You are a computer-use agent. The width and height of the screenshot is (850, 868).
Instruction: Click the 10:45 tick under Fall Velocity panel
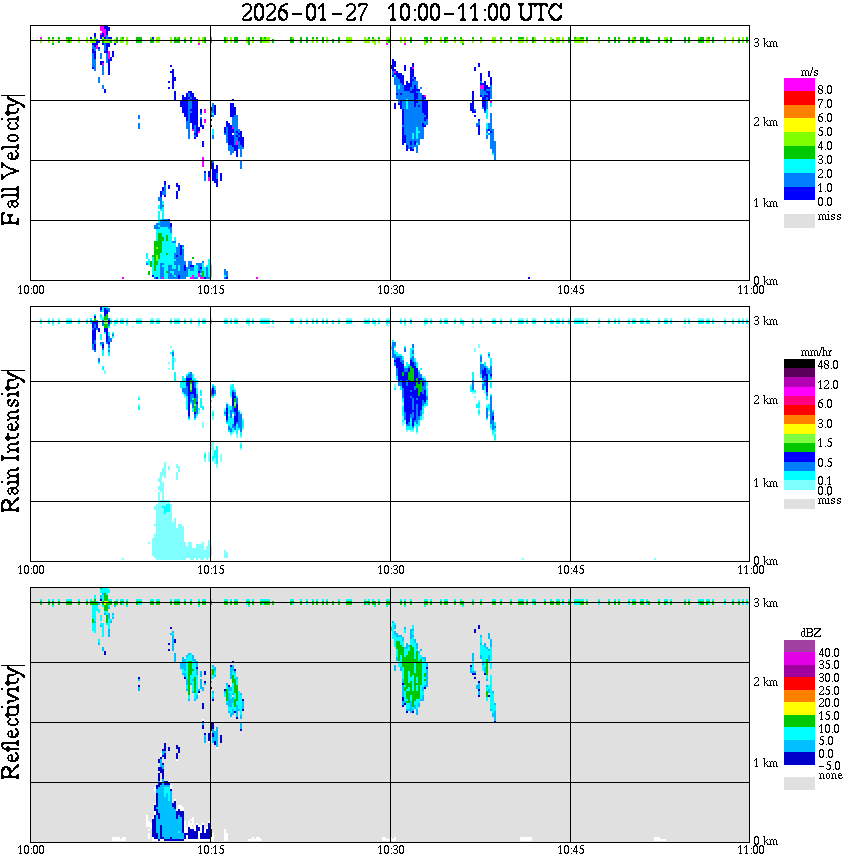(x=571, y=290)
